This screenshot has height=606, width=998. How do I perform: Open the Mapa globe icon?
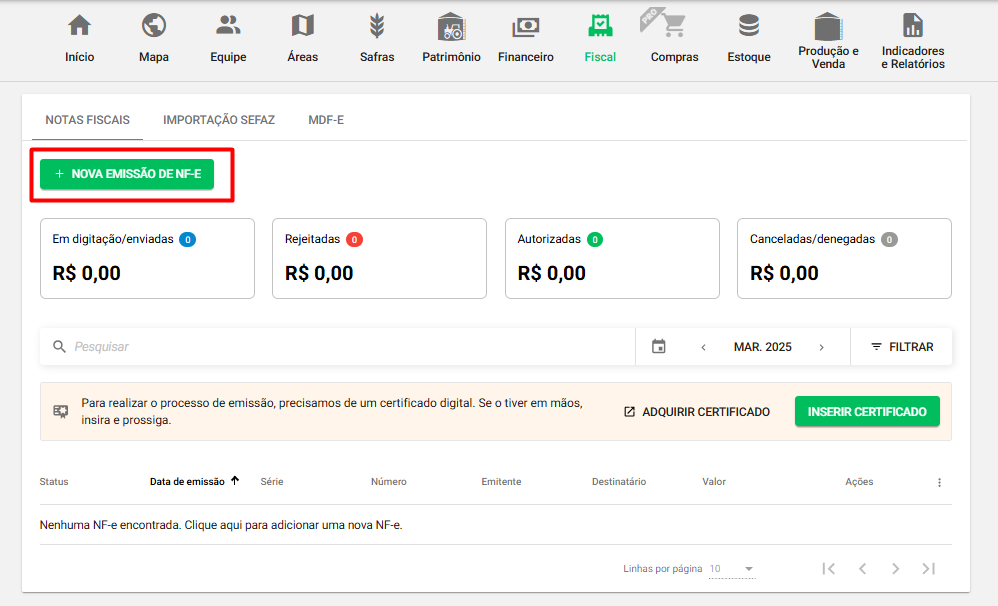(x=153, y=26)
